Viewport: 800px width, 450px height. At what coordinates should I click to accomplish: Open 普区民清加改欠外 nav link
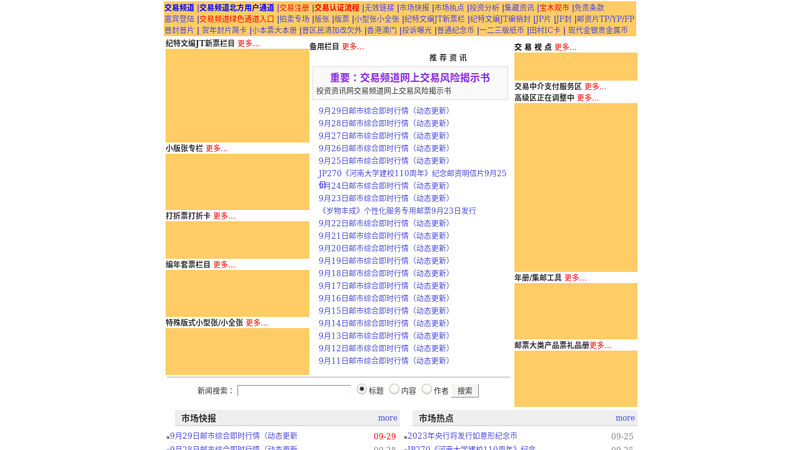[332, 30]
